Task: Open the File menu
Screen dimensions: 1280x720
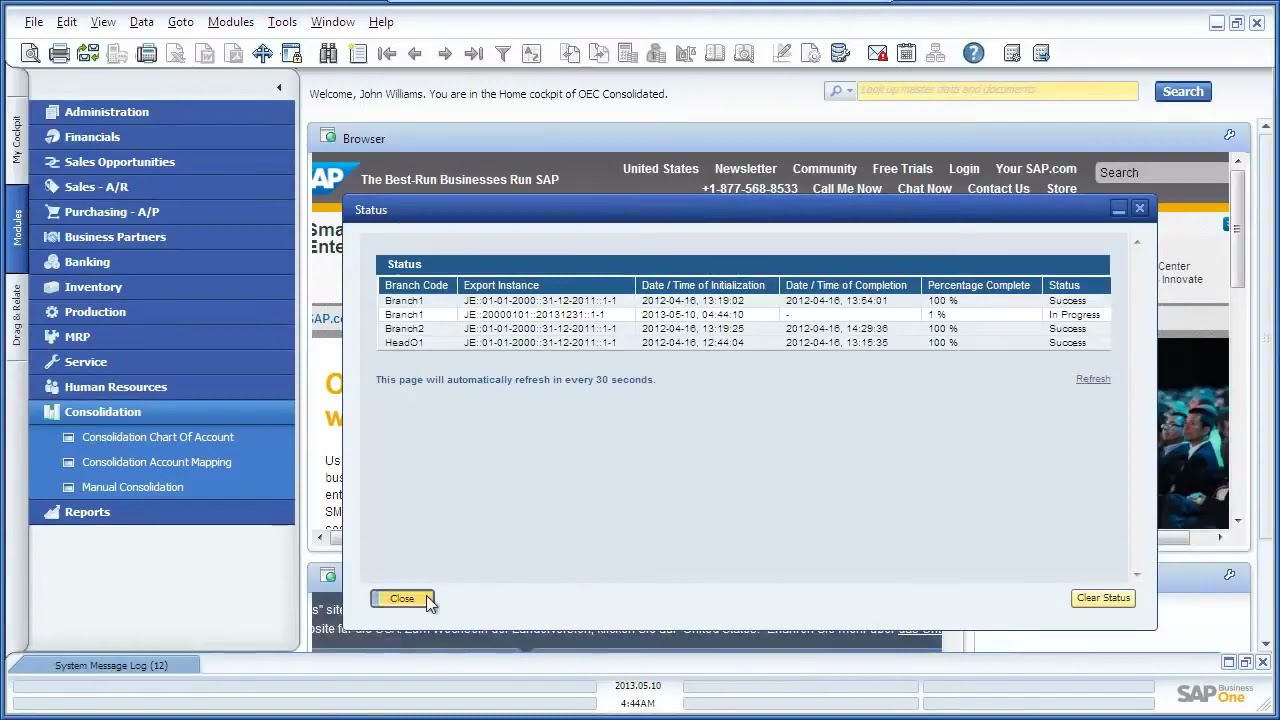Action: click(x=33, y=21)
